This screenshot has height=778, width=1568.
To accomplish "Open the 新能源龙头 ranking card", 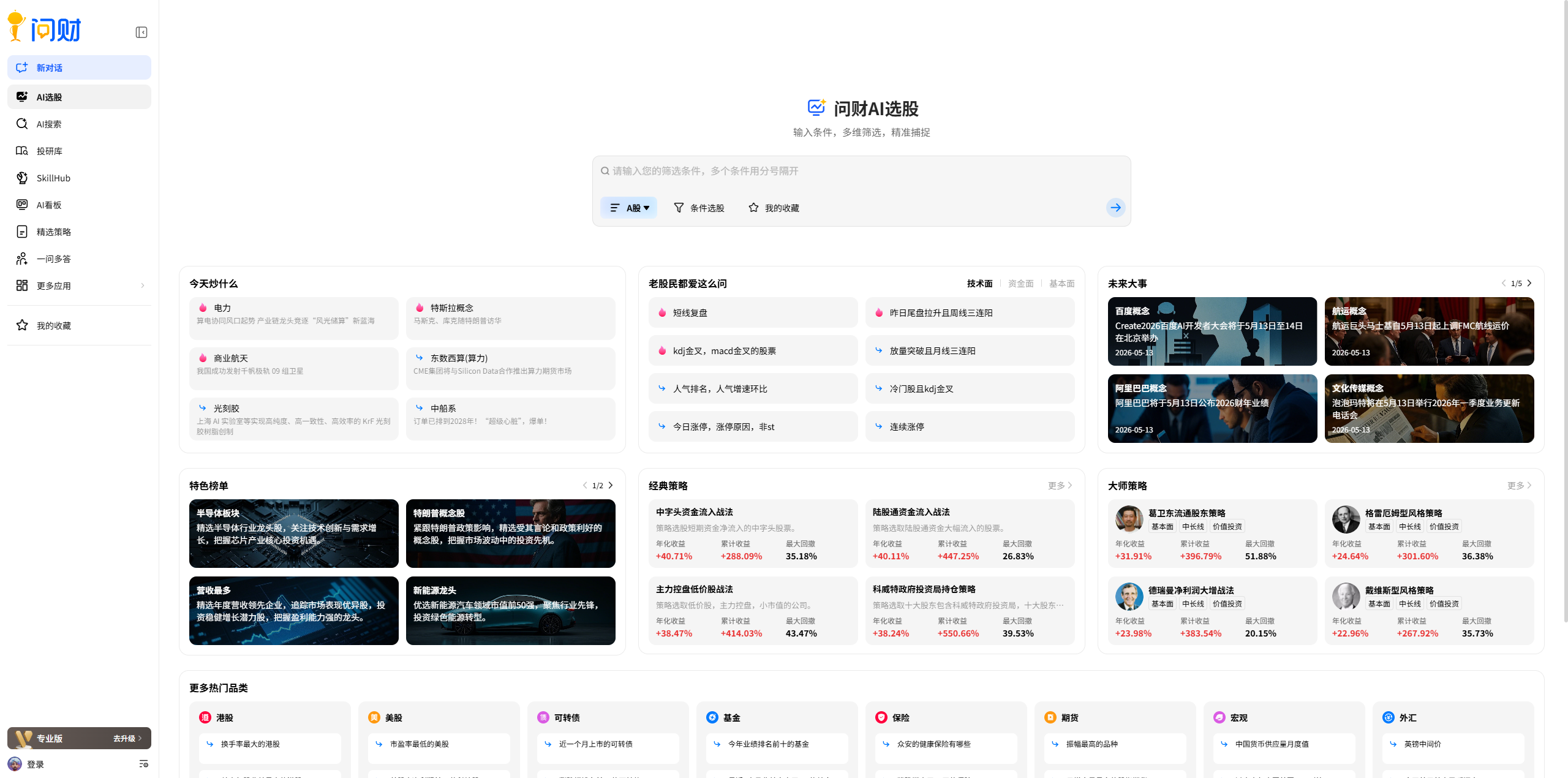I will pyautogui.click(x=511, y=611).
